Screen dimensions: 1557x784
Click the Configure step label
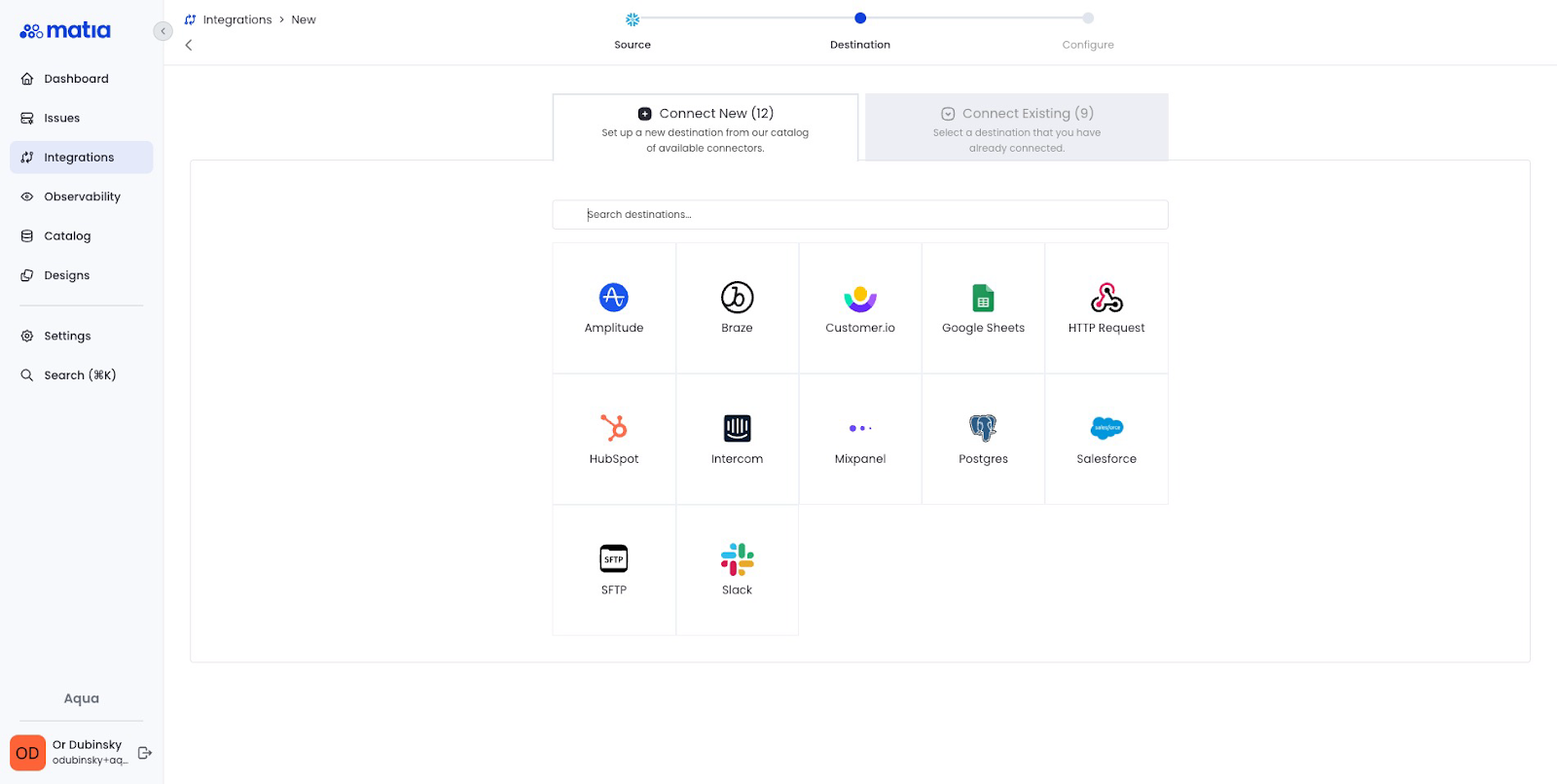coord(1088,45)
